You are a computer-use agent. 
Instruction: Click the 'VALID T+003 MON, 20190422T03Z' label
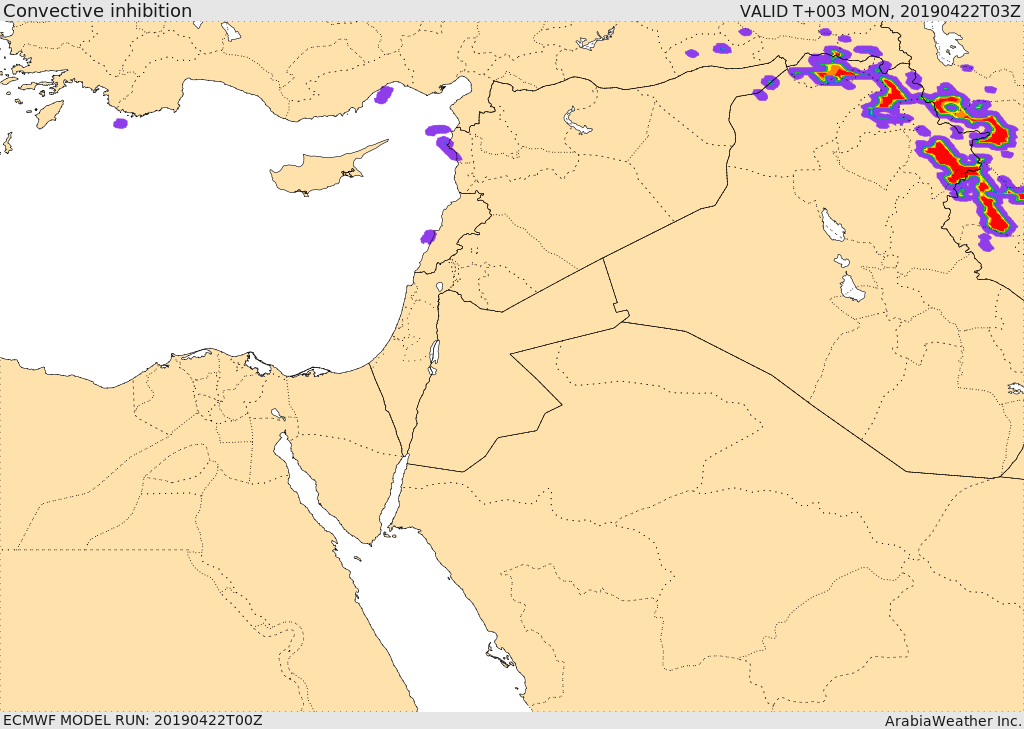click(880, 11)
